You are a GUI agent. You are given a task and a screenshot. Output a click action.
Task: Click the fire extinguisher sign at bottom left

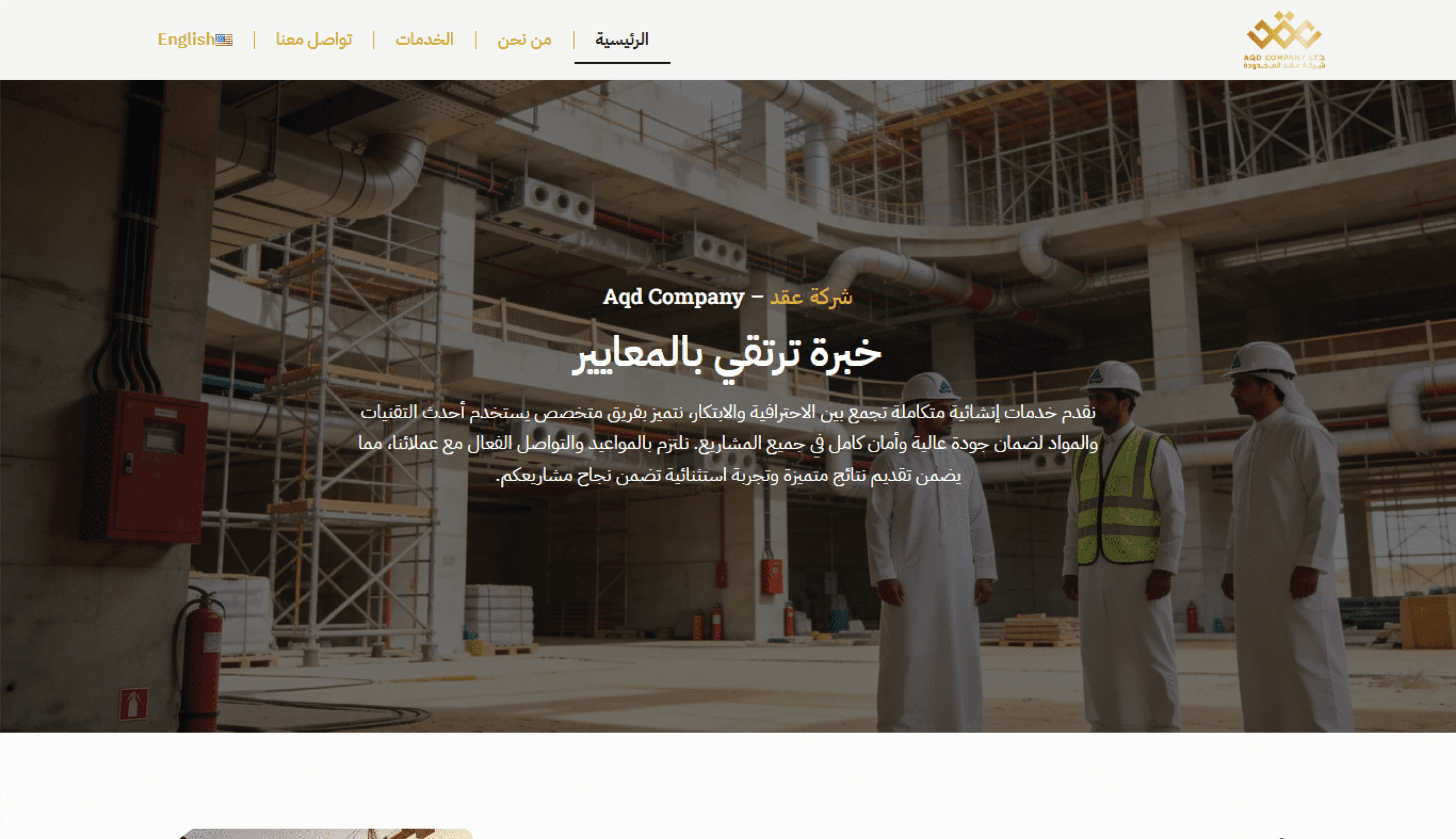(x=134, y=704)
